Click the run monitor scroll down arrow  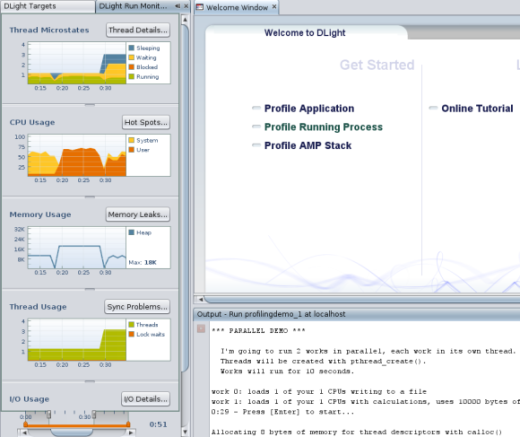coord(185,432)
